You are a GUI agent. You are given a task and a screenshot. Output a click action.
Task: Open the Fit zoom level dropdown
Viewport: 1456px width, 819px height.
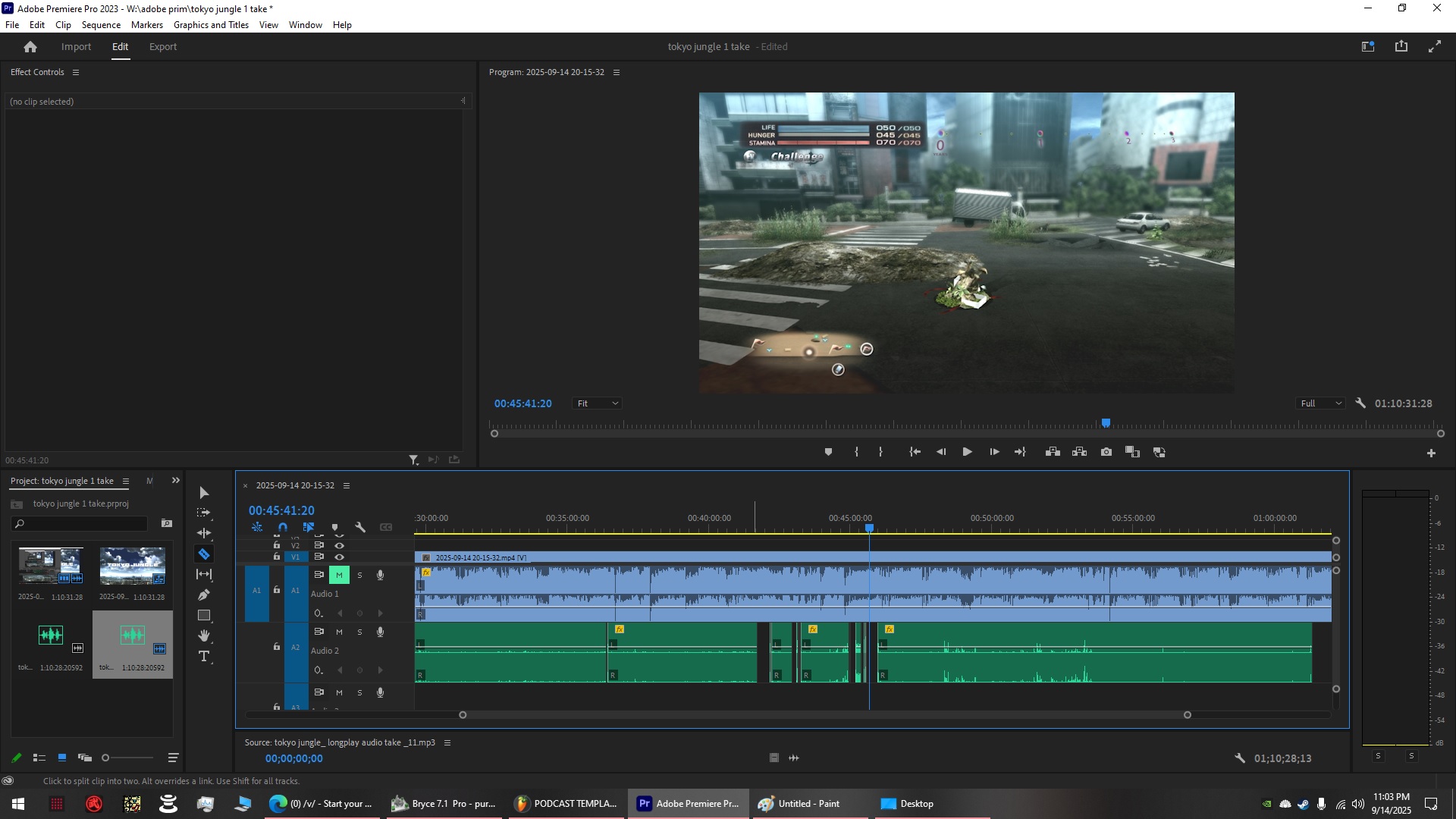pos(598,403)
